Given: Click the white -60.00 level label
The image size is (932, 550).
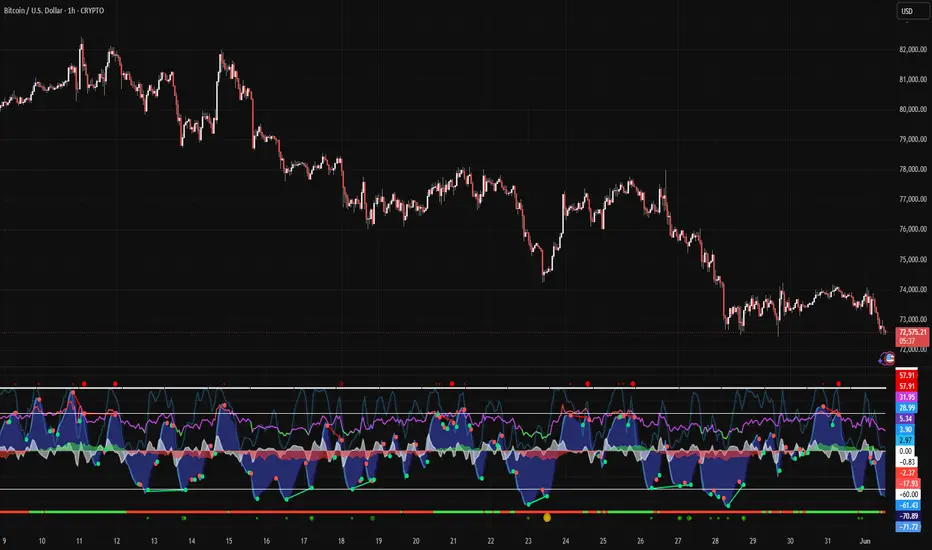Looking at the screenshot, I should pyautogui.click(x=908, y=494).
